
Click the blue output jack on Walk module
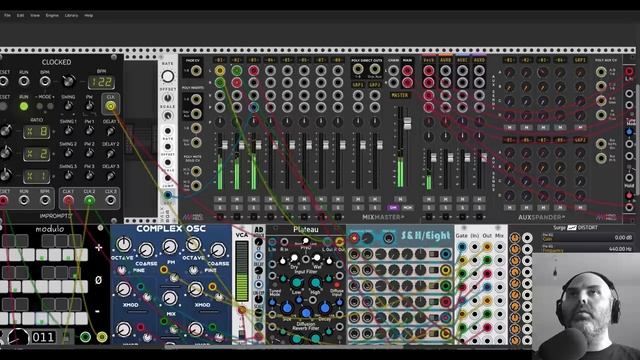(x=168, y=195)
